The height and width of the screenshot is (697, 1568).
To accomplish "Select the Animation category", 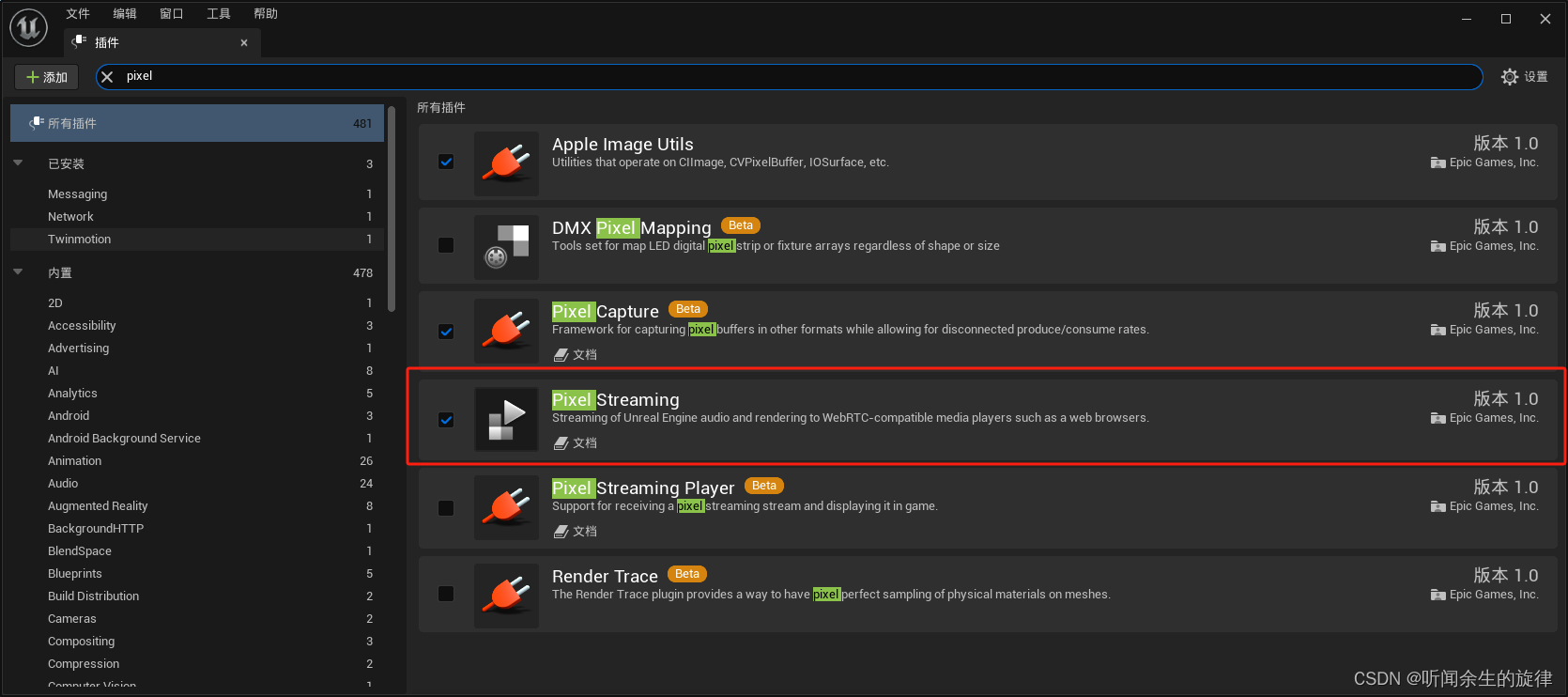I will click(197, 460).
